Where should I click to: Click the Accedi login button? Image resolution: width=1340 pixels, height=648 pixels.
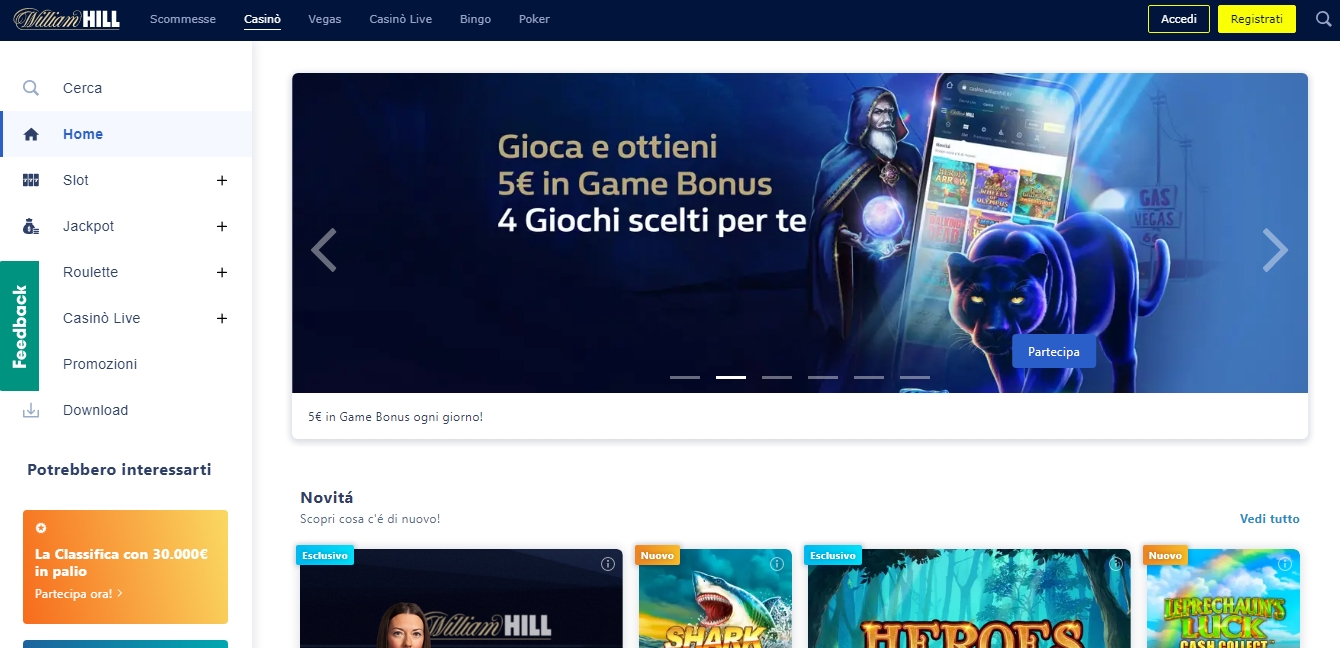(x=1179, y=19)
